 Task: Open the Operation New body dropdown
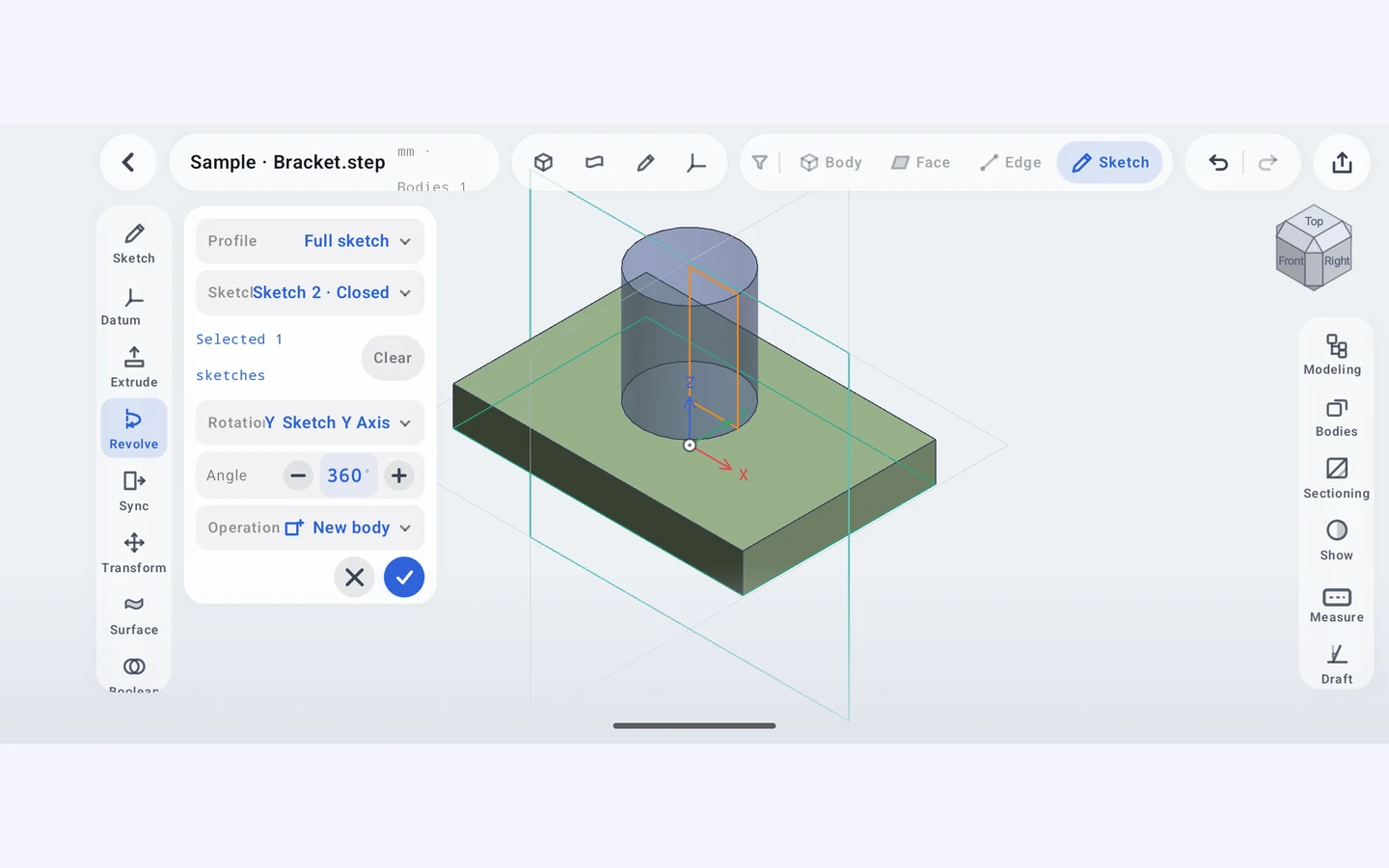(310, 528)
